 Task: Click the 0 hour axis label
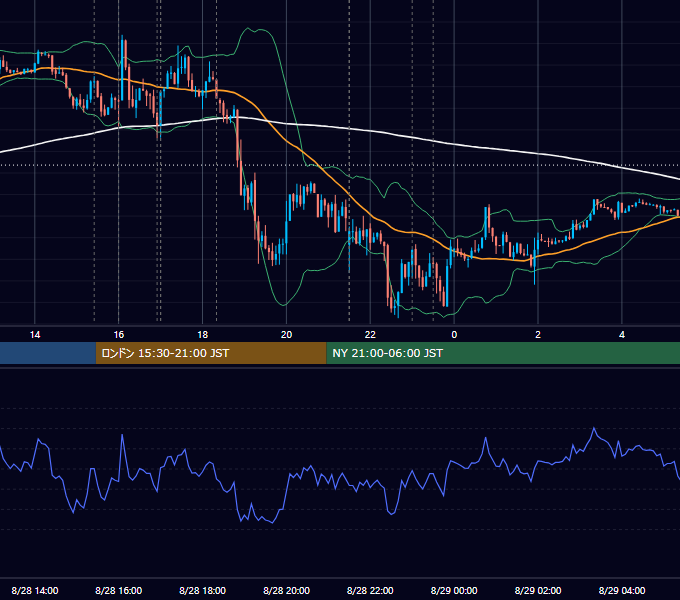(454, 335)
